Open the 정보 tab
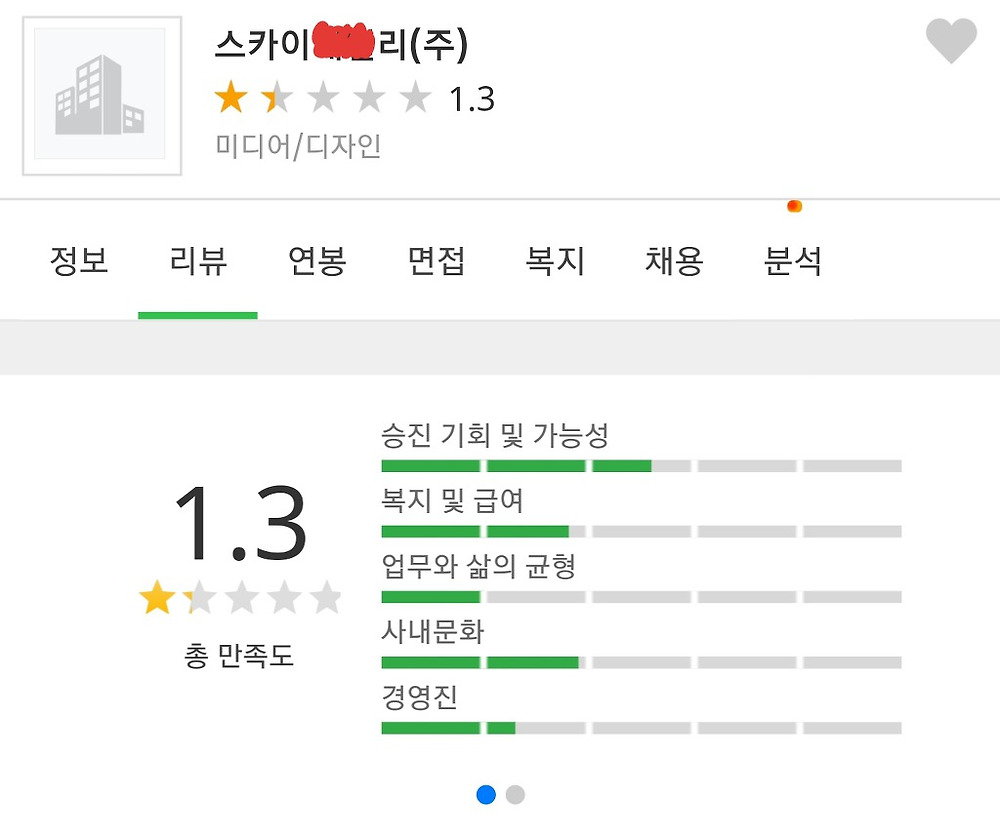The height and width of the screenshot is (836, 1000). [79, 262]
